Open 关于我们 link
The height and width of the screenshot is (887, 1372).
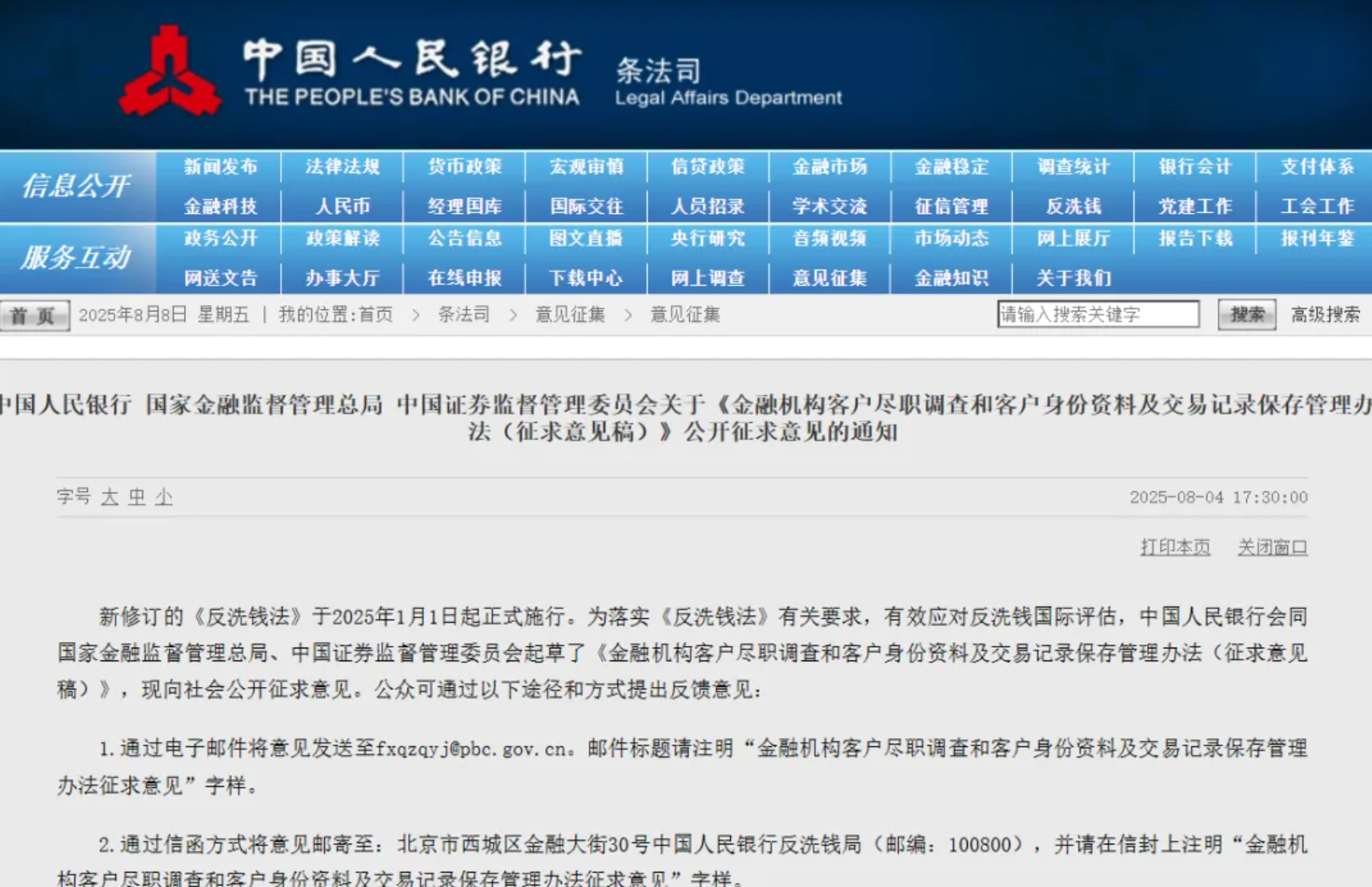pos(1073,279)
